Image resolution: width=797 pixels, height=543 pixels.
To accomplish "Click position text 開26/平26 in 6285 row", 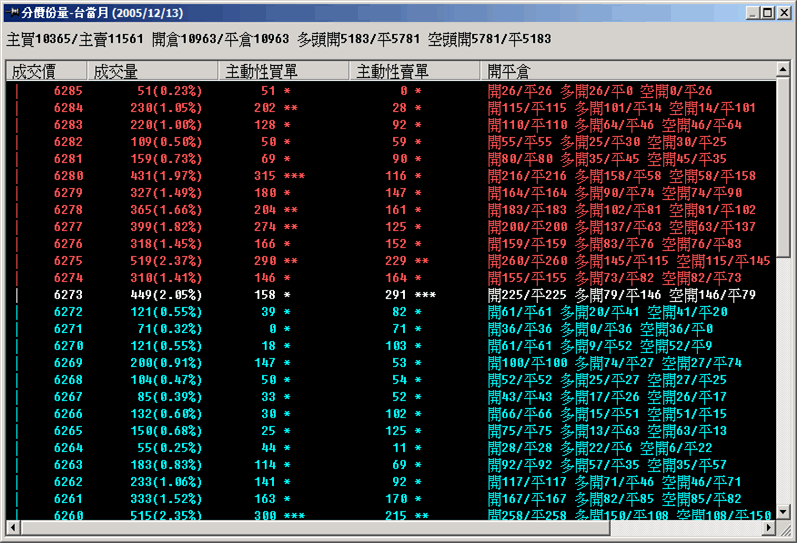I will [520, 91].
